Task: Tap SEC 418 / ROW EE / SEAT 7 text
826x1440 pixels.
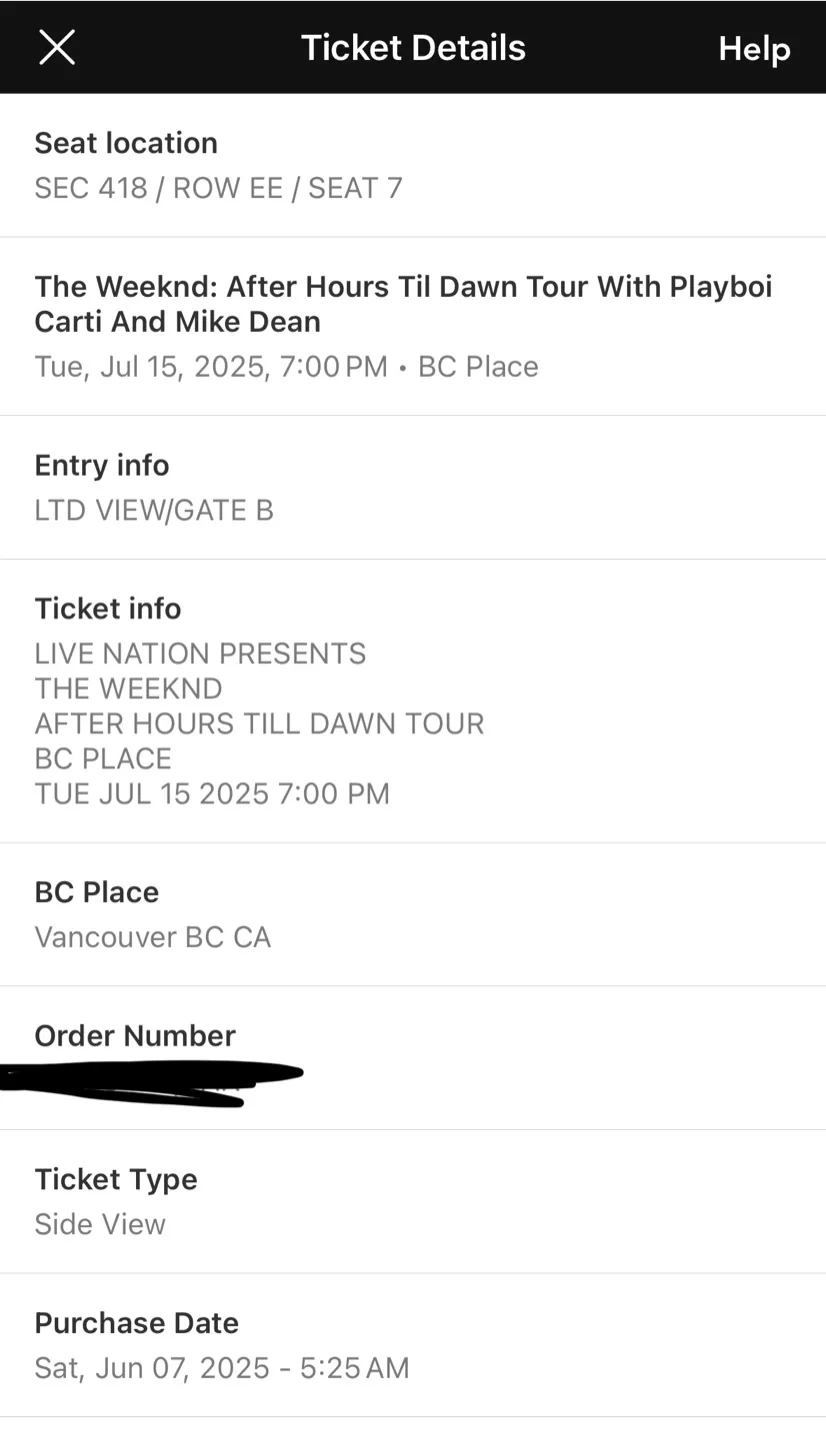Action: click(x=218, y=188)
